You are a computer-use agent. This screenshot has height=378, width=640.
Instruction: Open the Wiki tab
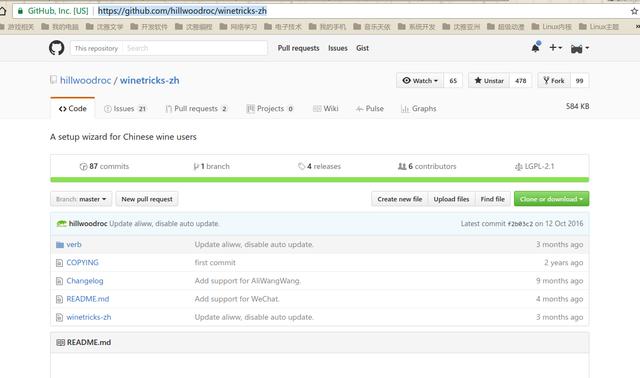[326, 109]
